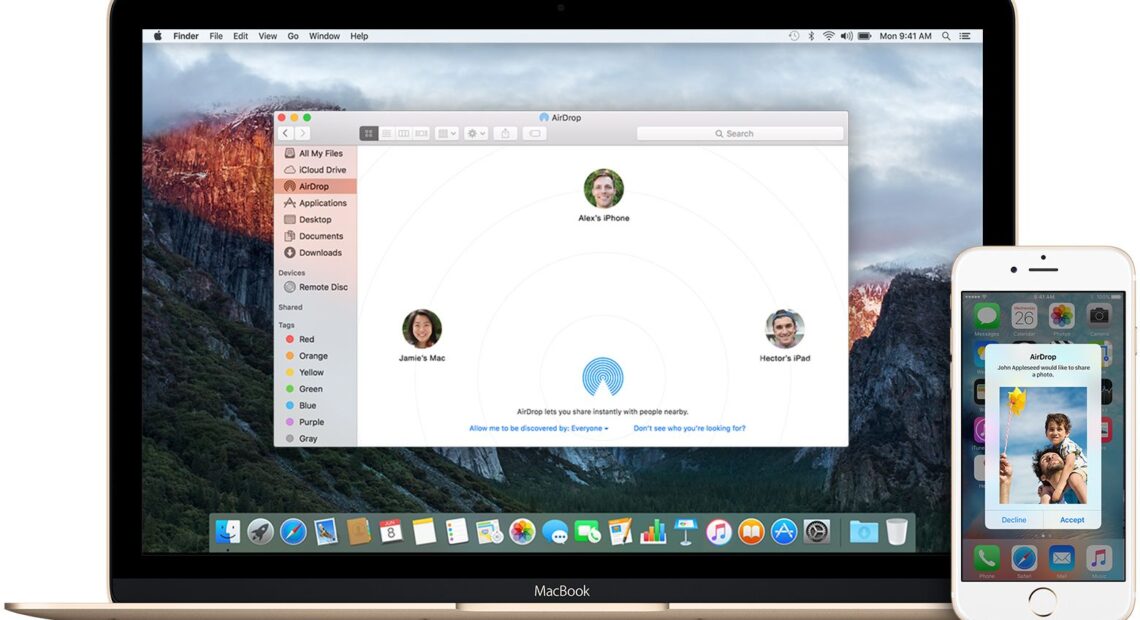
Task: Open Notification Center icon in menu bar
Action: (965, 36)
